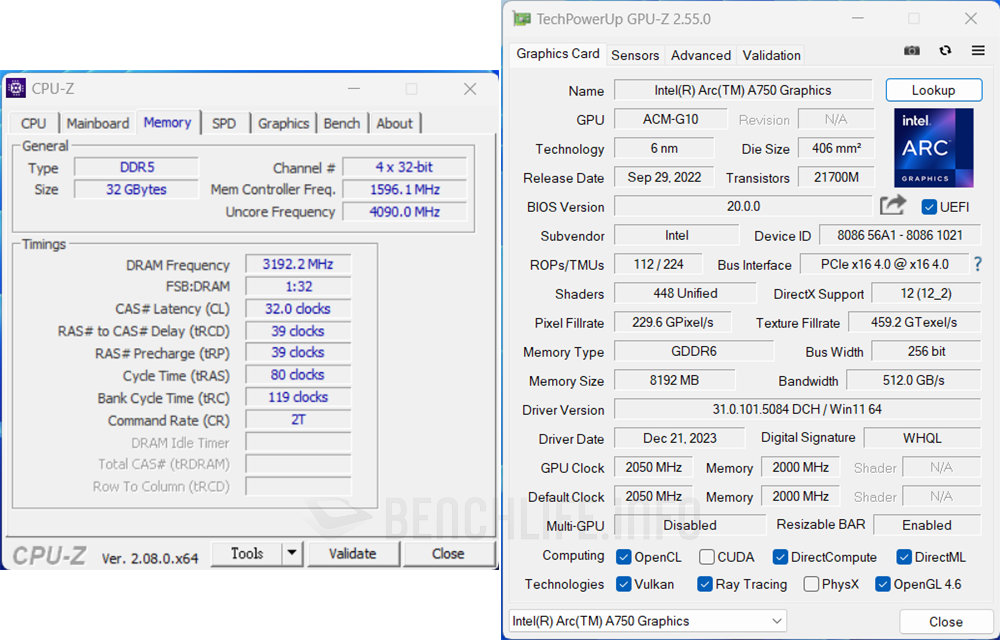The height and width of the screenshot is (640, 1000).
Task: Open the Advanced tab in GPU-Z
Action: [x=701, y=55]
